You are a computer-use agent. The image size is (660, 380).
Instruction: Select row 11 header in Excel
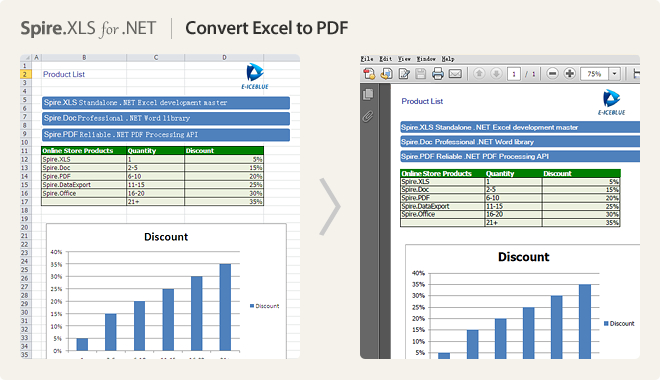point(25,151)
